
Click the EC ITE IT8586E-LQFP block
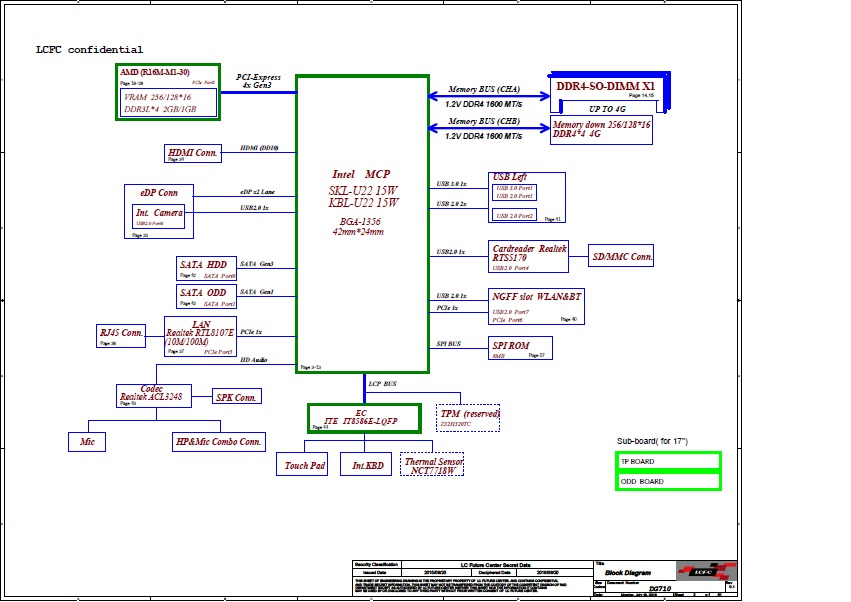364,419
